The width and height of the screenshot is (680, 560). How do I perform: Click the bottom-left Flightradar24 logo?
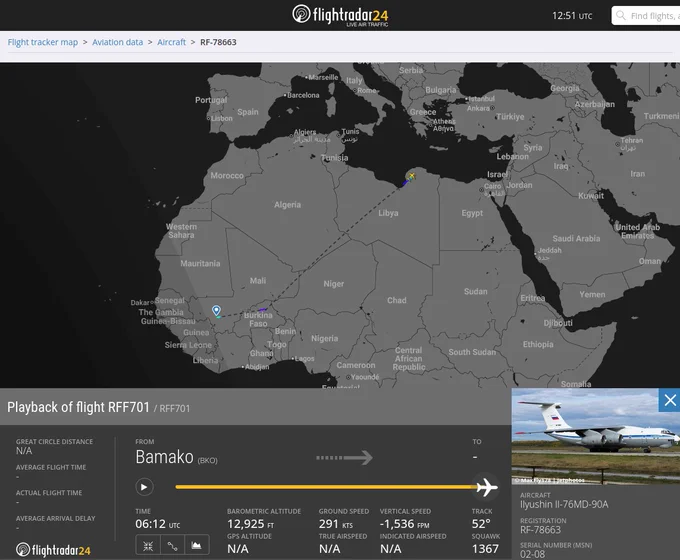click(53, 550)
